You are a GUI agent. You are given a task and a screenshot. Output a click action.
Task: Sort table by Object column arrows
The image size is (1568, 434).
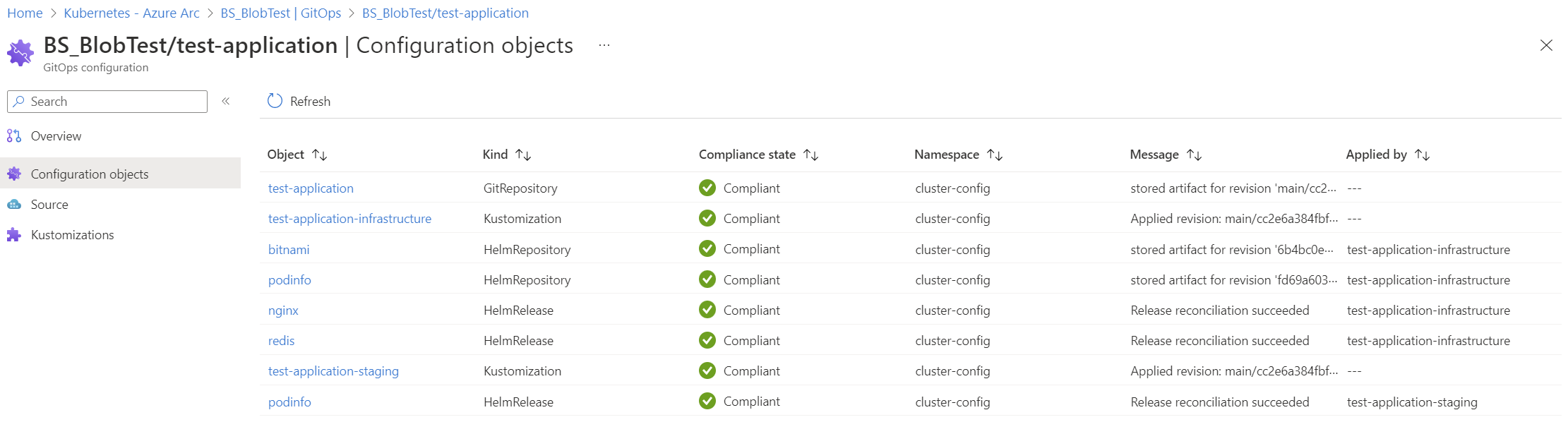(320, 155)
